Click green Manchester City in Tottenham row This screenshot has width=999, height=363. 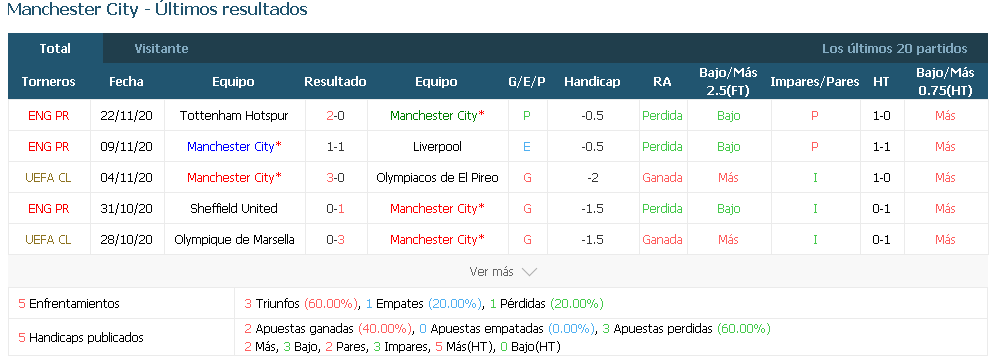point(437,116)
